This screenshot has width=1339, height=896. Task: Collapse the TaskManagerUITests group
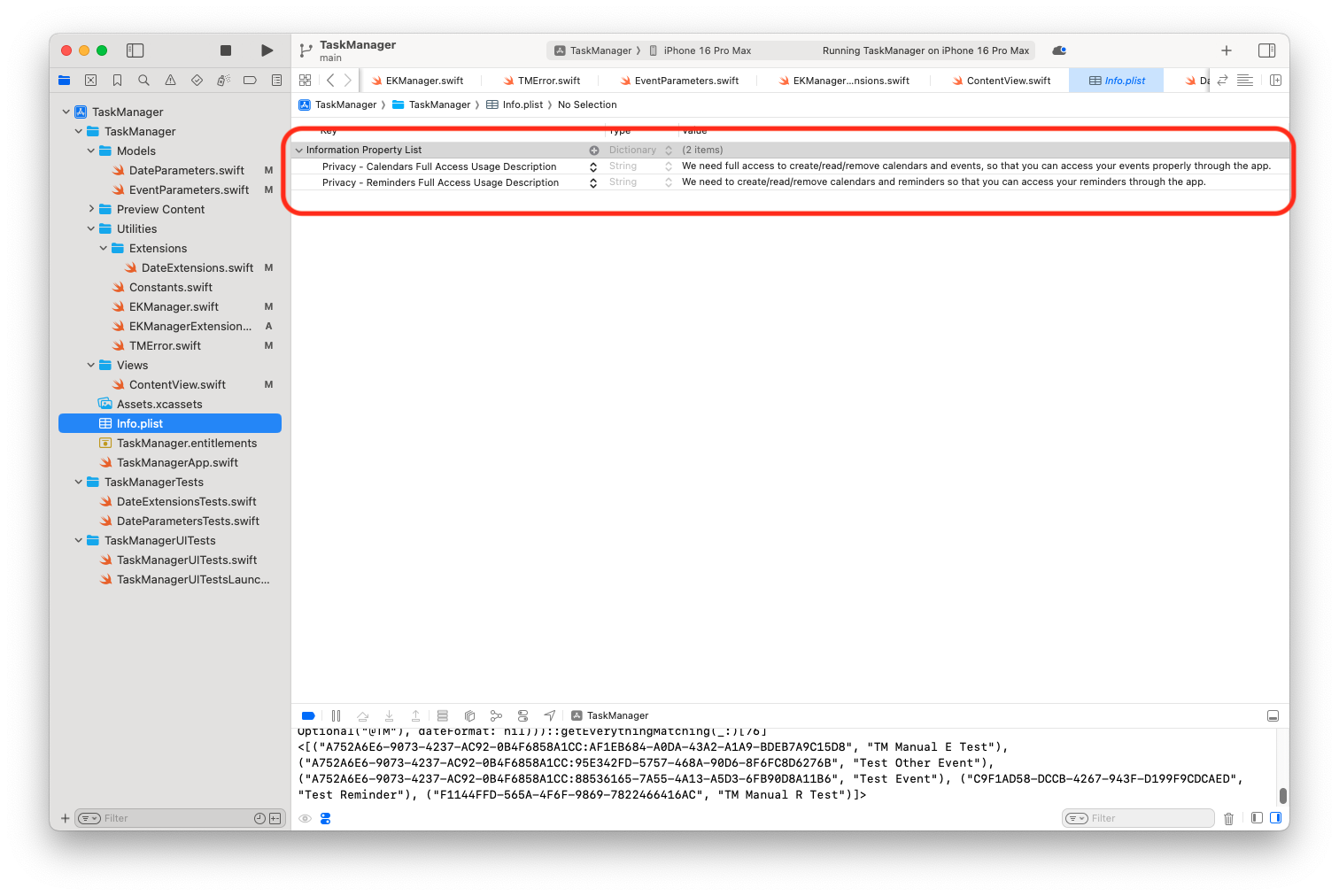[79, 540]
